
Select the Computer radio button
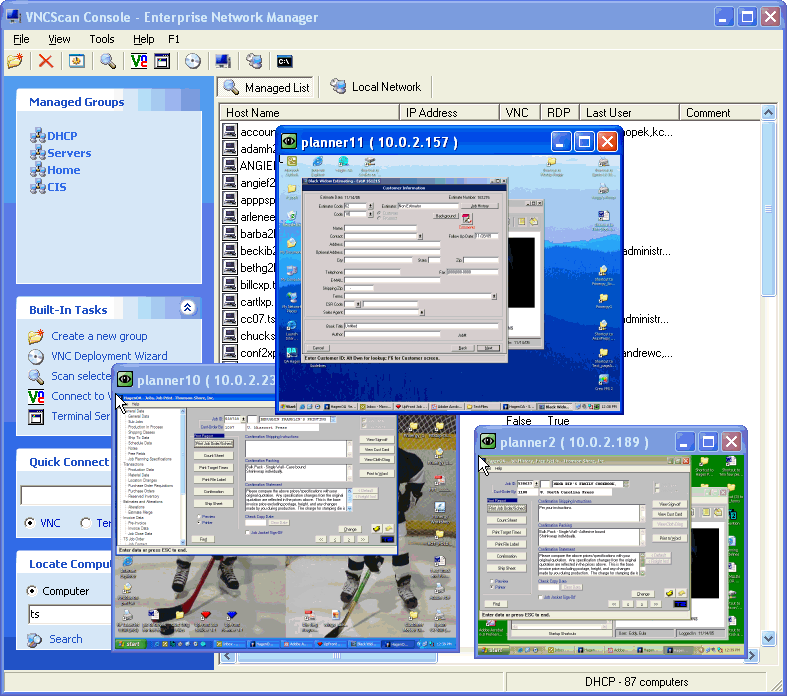pos(32,591)
